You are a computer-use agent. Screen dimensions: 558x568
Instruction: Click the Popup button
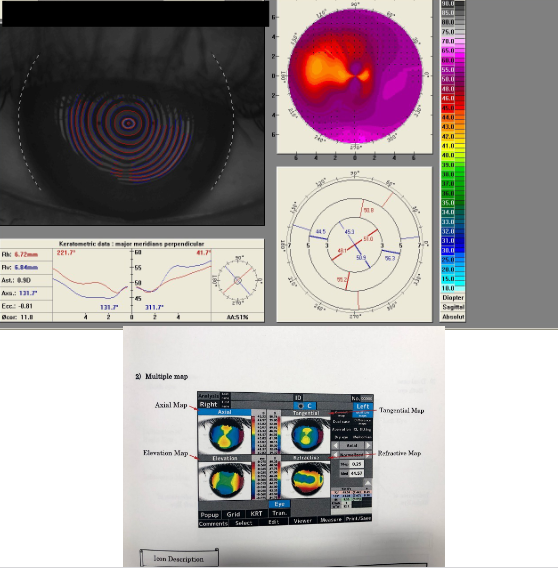(x=210, y=514)
